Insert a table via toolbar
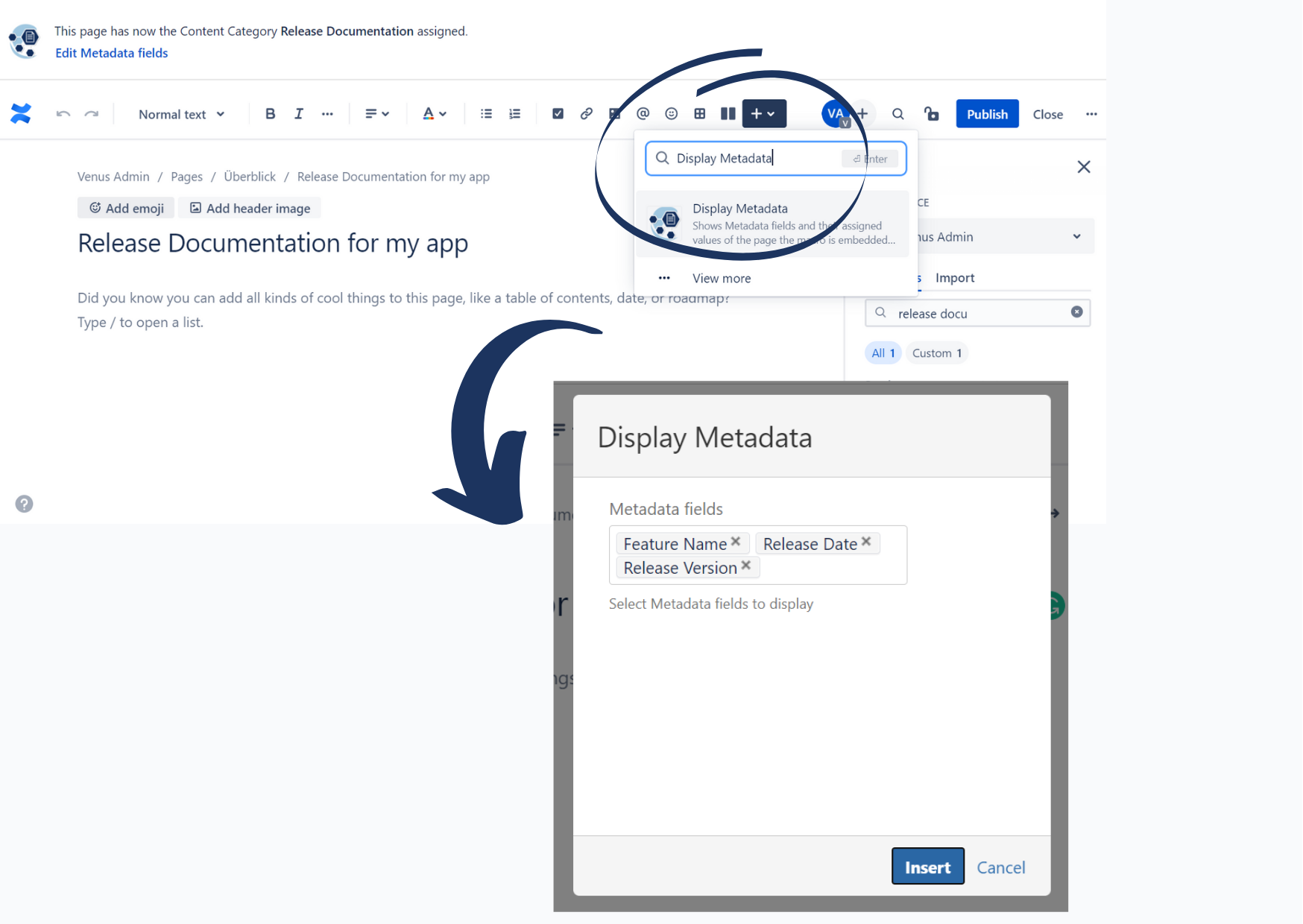Screen dimensions: 1303x924 tap(699, 114)
